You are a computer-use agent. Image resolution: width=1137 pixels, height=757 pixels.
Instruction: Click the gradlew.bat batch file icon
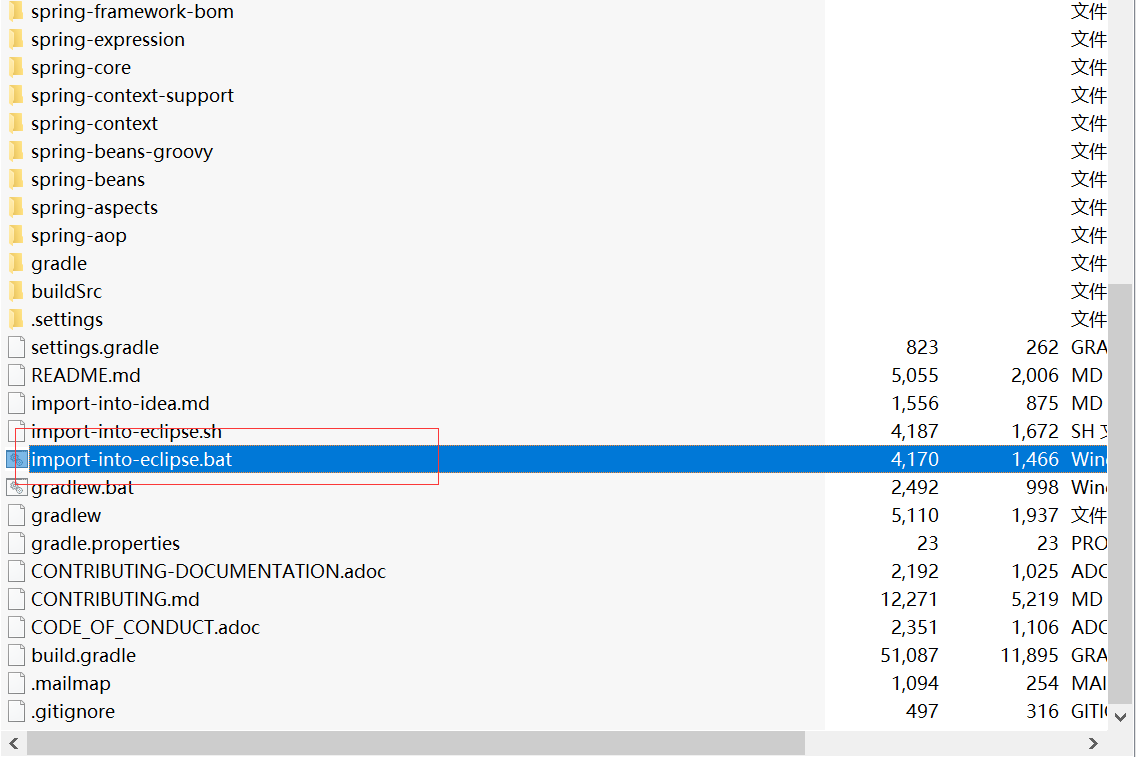tap(16, 488)
